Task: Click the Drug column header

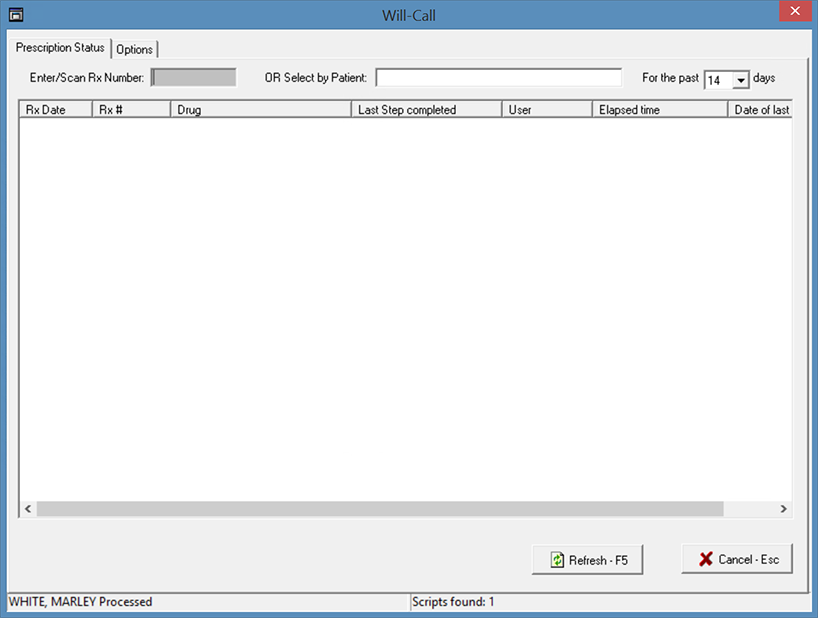Action: click(x=260, y=110)
